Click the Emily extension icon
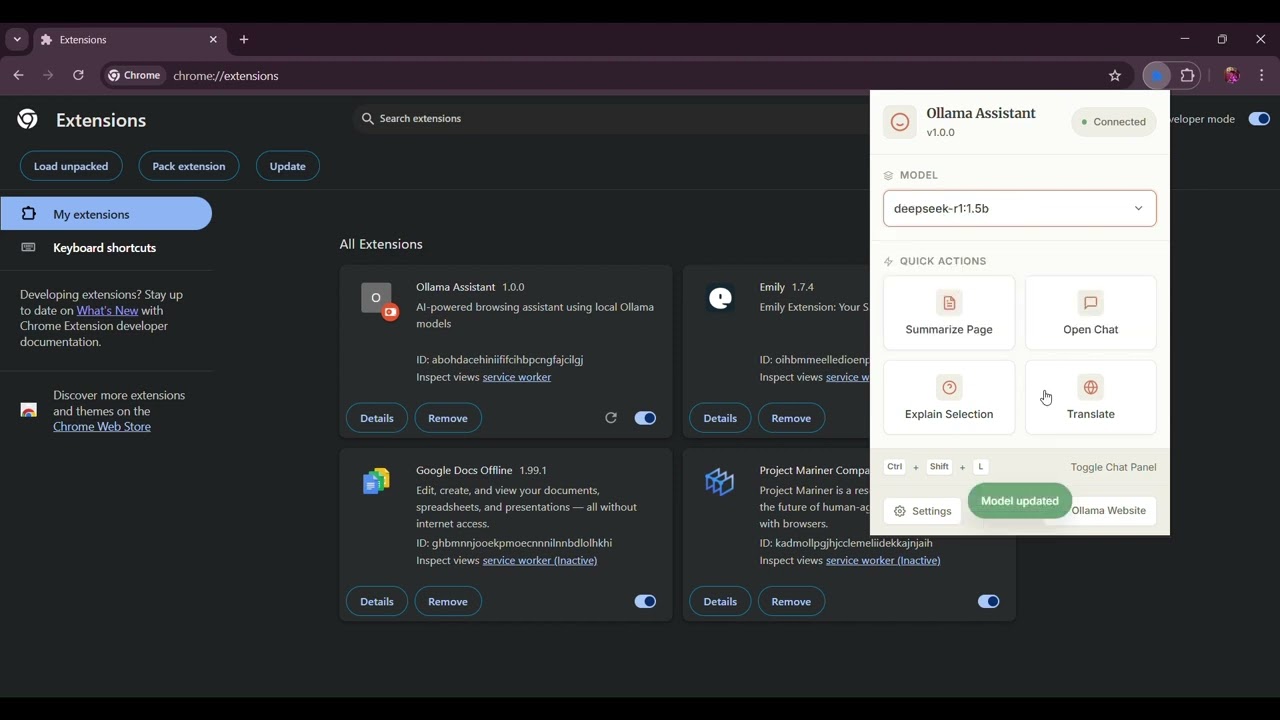Viewport: 1280px width, 720px height. 720,298
